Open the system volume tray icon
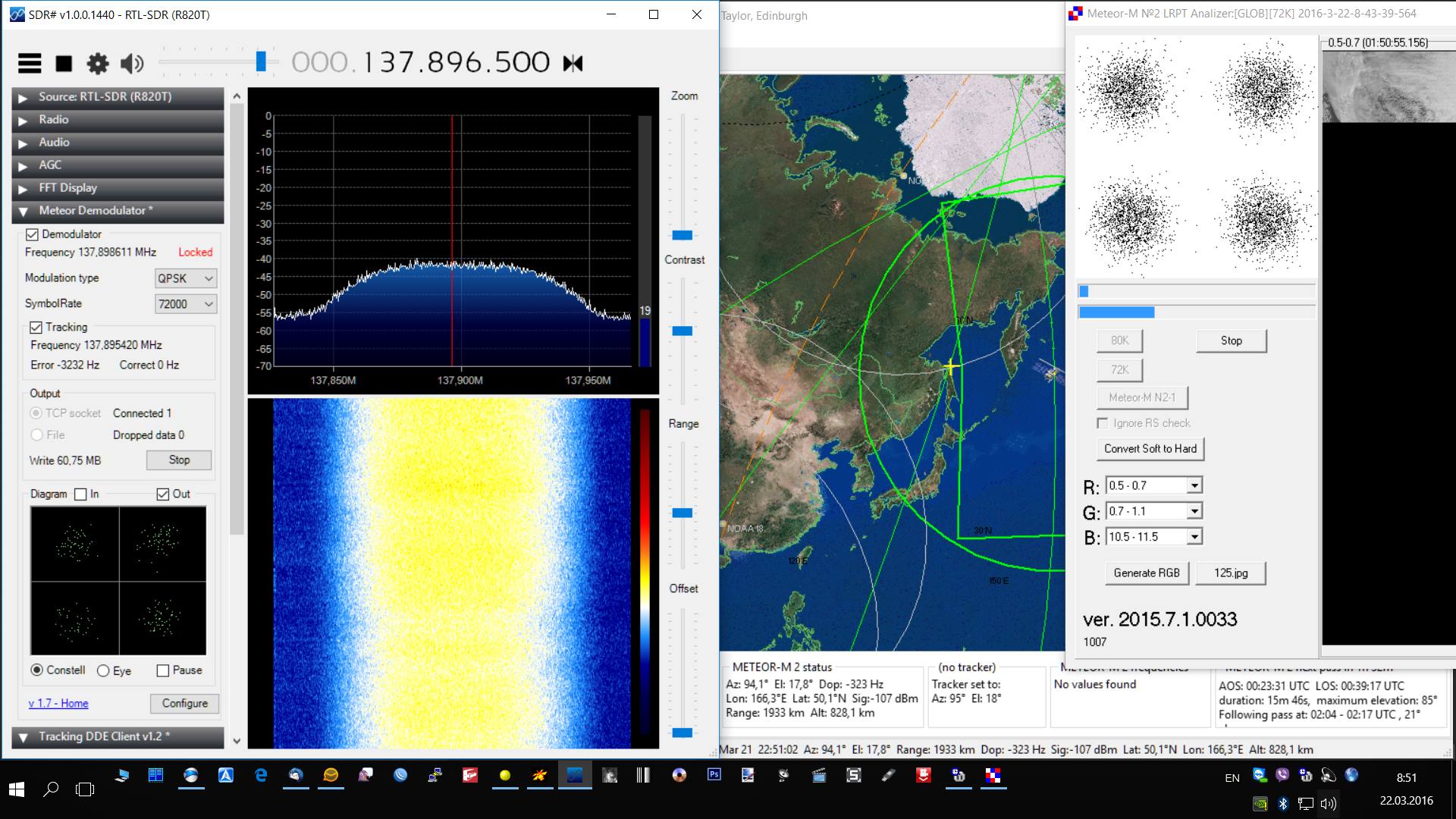Image resolution: width=1456 pixels, height=819 pixels. click(x=1328, y=803)
